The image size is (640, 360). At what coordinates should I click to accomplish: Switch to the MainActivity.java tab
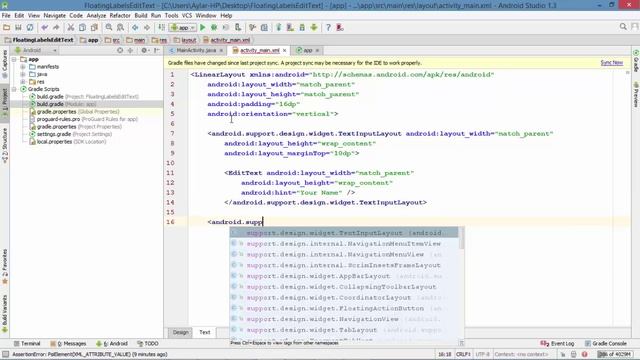click(196, 50)
